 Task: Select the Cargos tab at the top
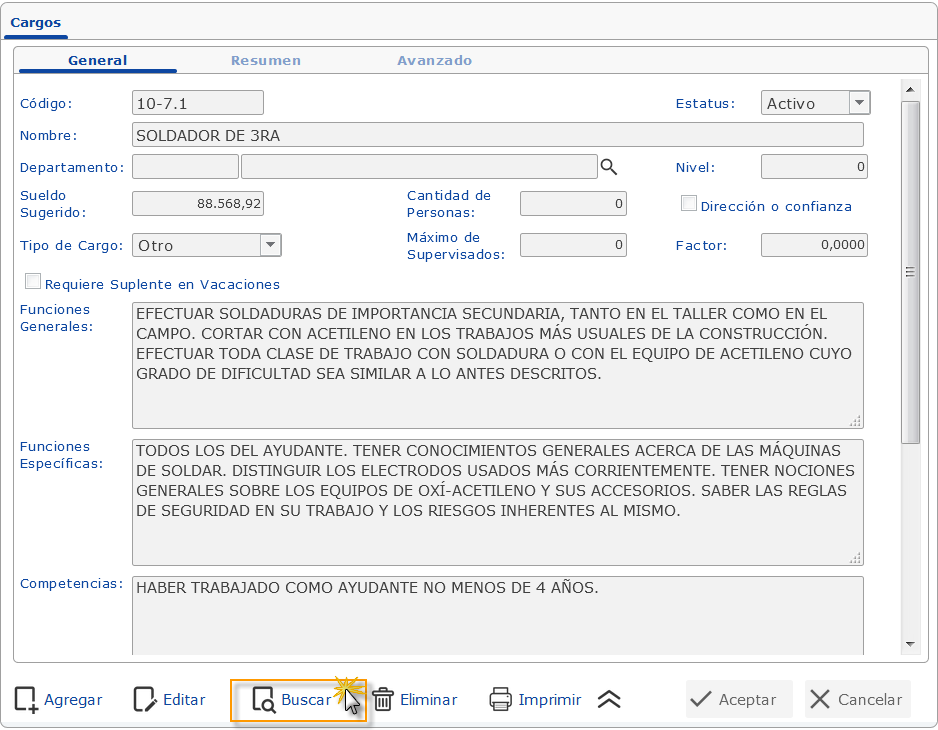(x=35, y=22)
